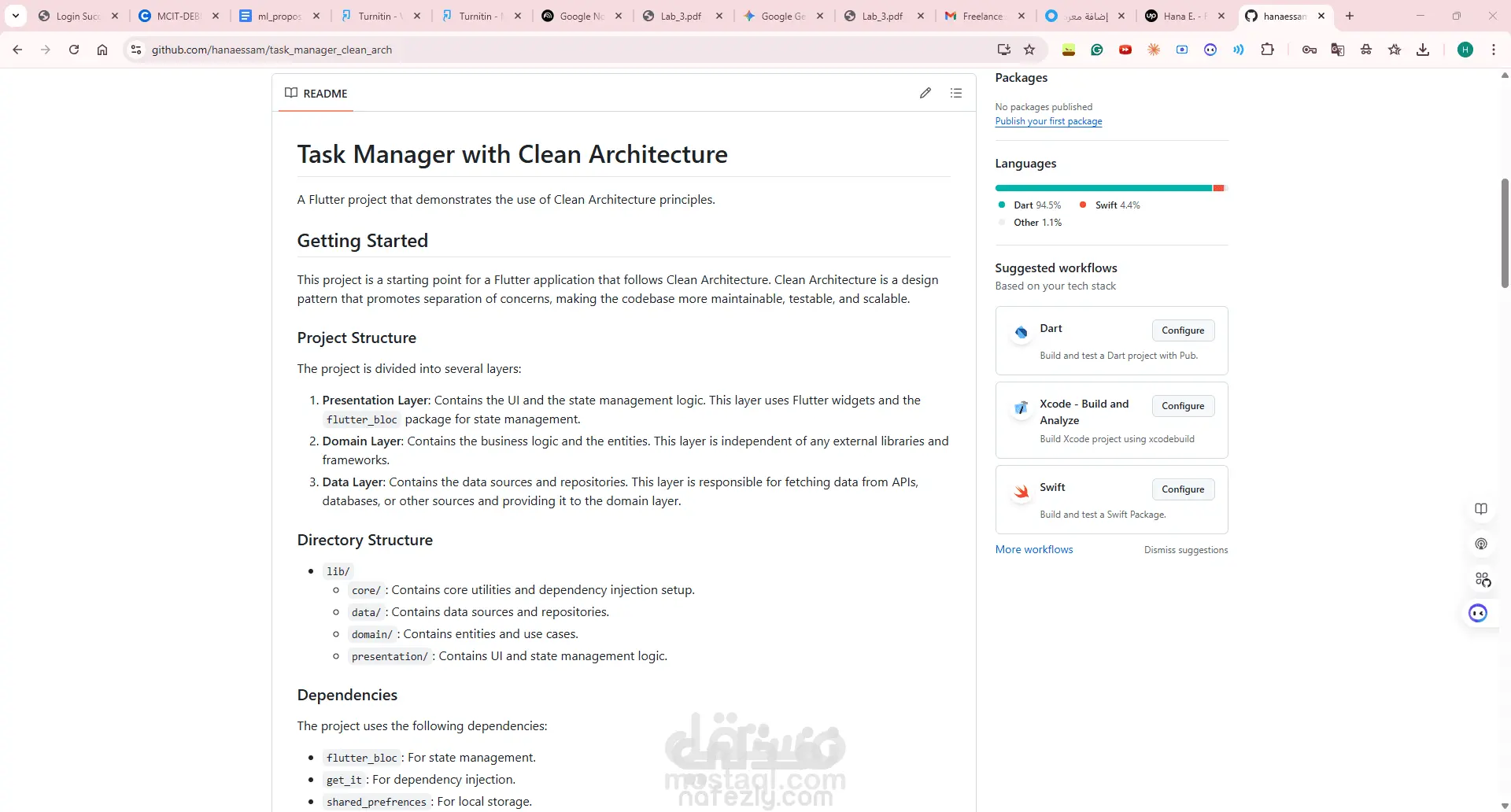Switch to the Freelance Gmail tab
This screenshot has height=812, width=1511.
click(984, 16)
